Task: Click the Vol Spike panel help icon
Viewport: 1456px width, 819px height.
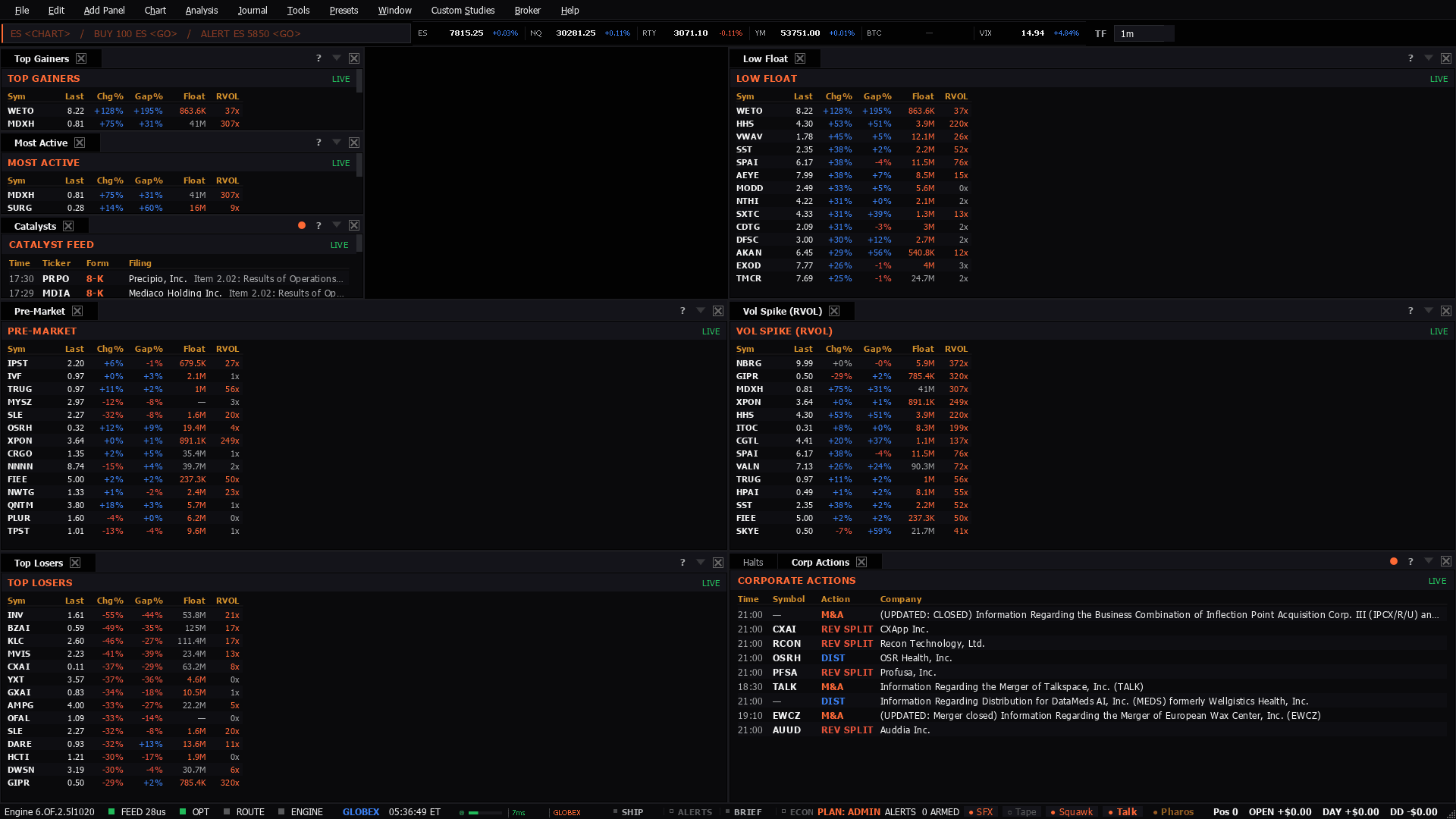Action: pos(1410,311)
